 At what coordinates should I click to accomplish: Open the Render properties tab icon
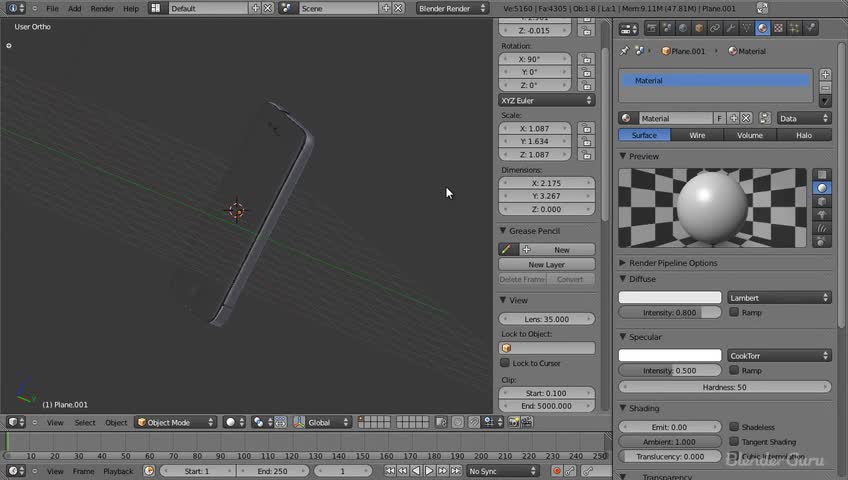(651, 28)
